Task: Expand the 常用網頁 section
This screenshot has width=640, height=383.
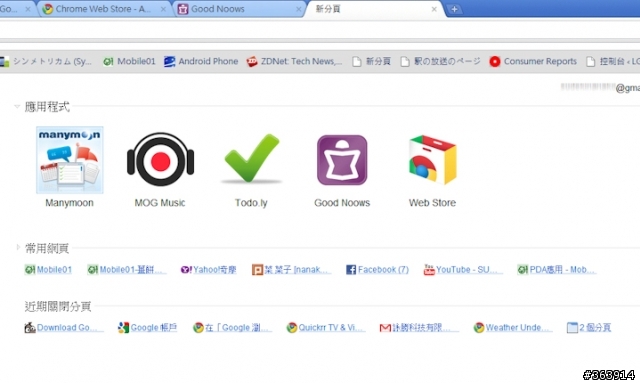Action: click(x=18, y=247)
